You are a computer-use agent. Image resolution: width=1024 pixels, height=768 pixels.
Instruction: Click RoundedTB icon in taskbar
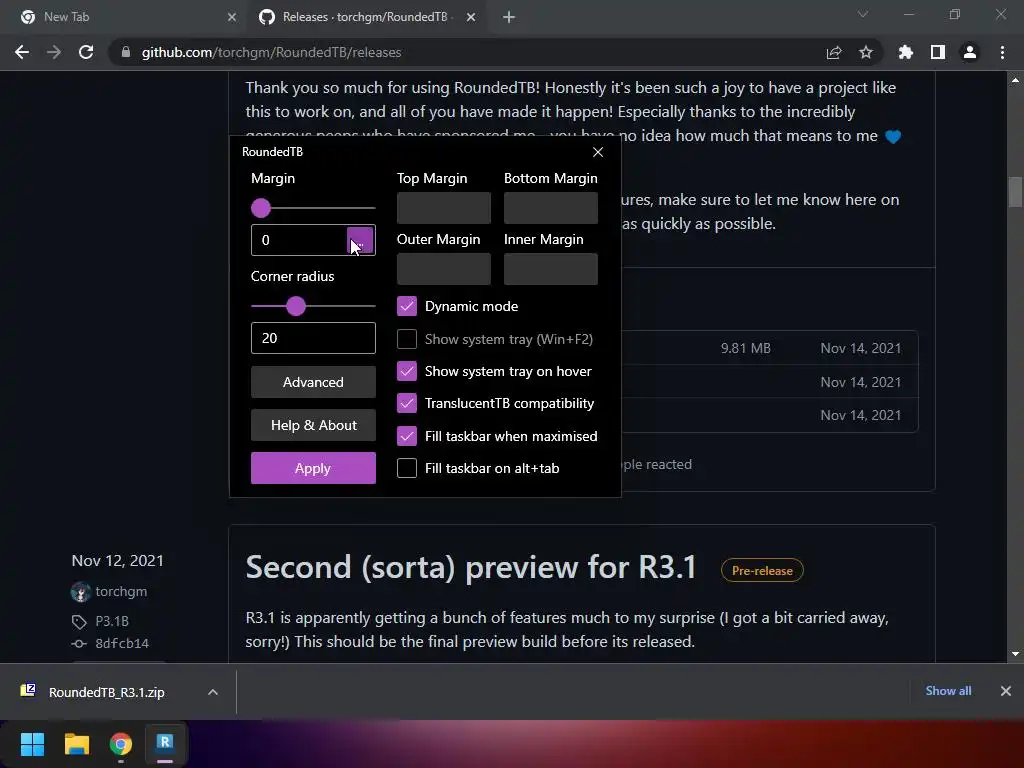[165, 743]
